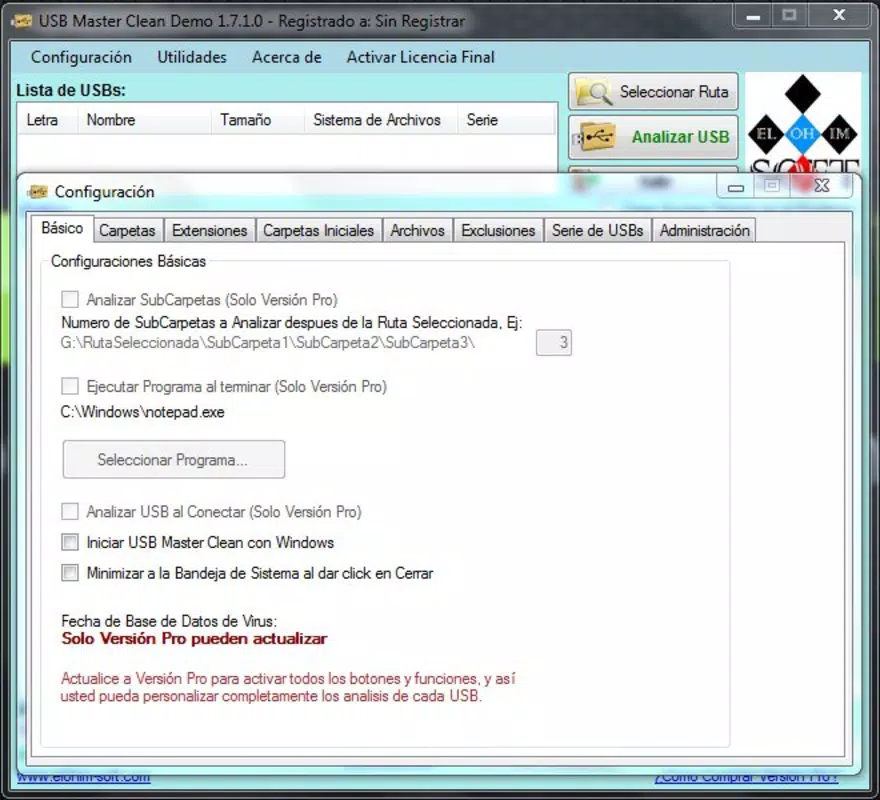The image size is (880, 800).
Task: Switch to the Administración tab
Action: pos(704,230)
